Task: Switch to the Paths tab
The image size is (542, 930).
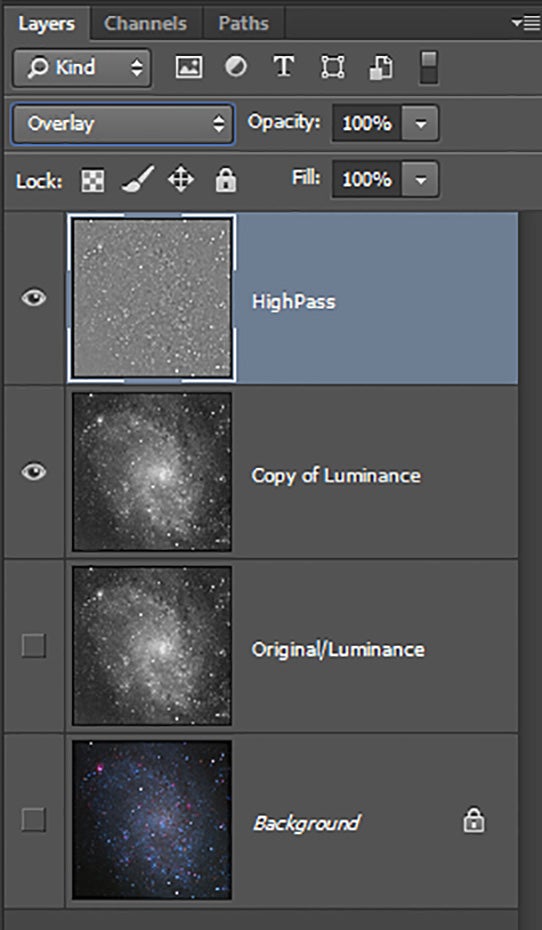Action: click(x=243, y=23)
